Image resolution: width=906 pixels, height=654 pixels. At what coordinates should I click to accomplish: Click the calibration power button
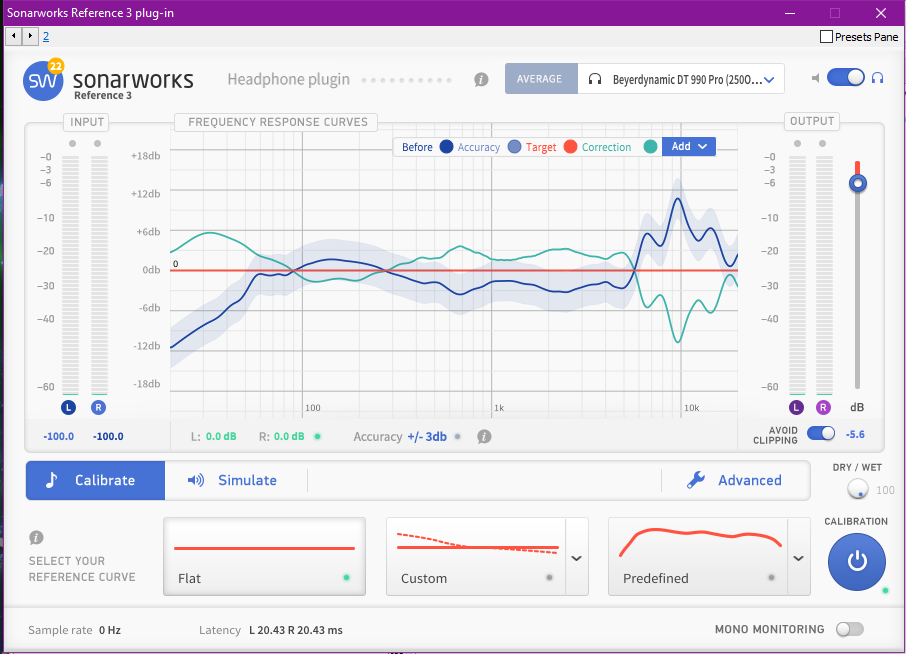click(x=856, y=562)
